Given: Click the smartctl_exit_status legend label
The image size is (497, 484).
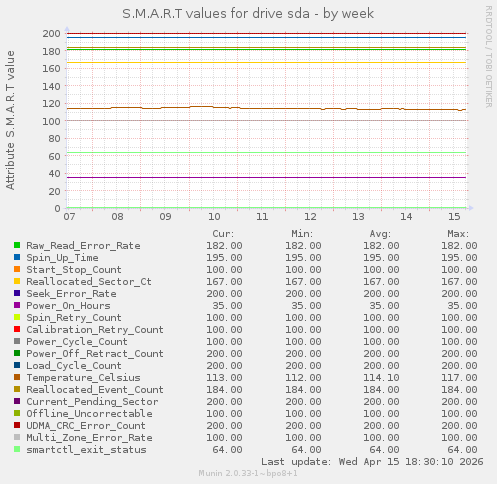Looking at the screenshot, I should (86, 450).
